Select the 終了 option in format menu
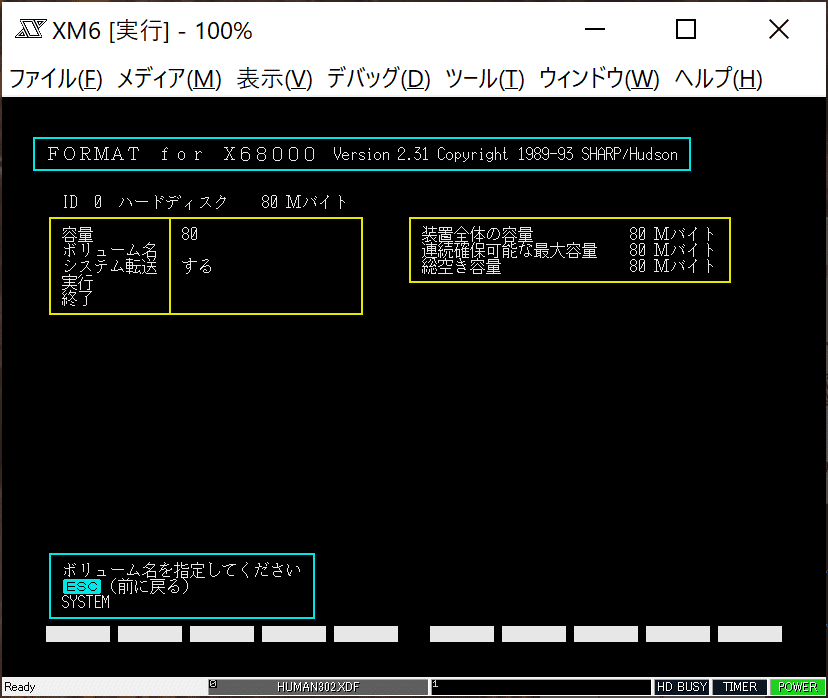The width and height of the screenshot is (828, 698). [78, 299]
